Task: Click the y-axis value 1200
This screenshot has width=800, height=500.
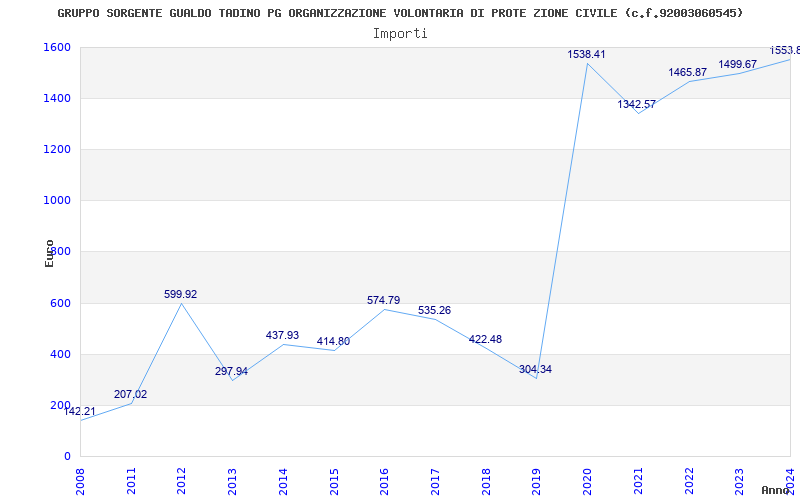Action: [57, 149]
